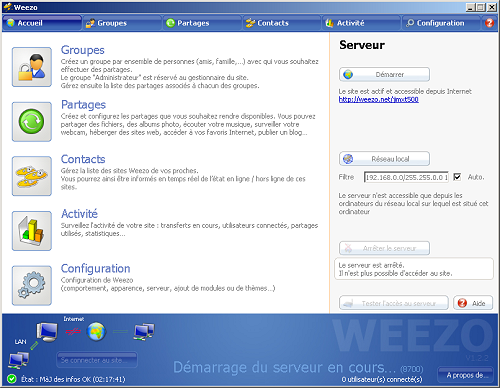
Task: Open the Aide help button
Action: click(473, 303)
